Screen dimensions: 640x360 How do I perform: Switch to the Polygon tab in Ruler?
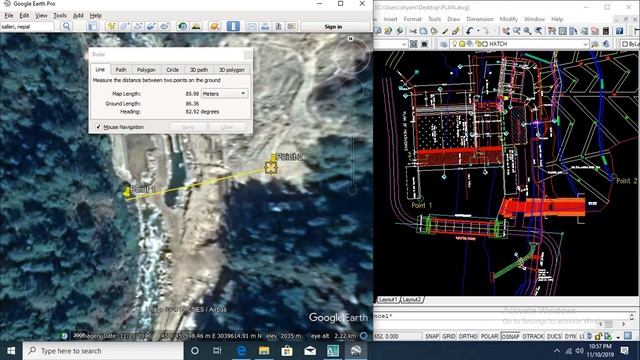click(146, 70)
